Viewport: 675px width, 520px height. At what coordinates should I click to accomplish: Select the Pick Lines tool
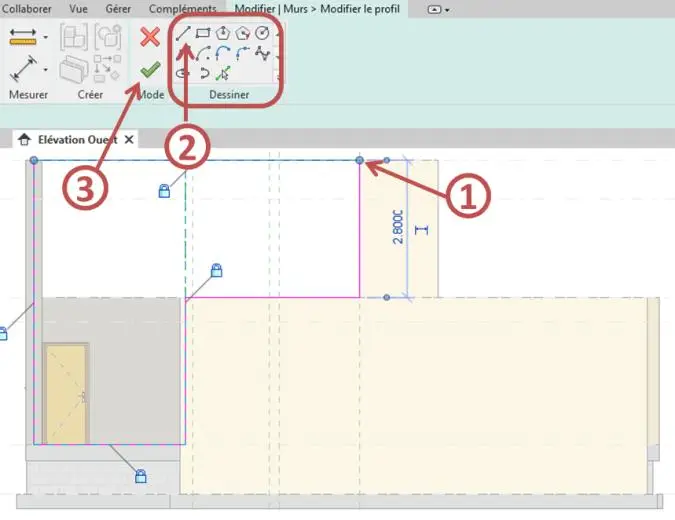(x=223, y=74)
